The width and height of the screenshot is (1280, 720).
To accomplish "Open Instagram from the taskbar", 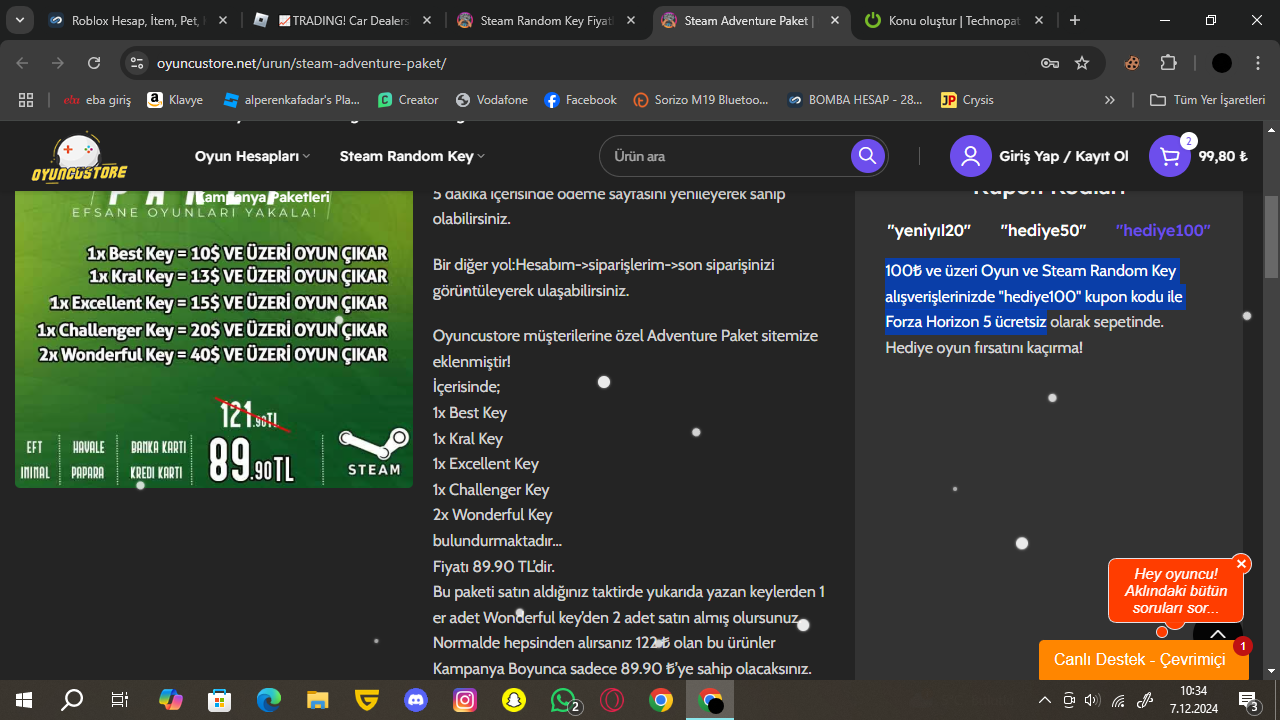I will (465, 700).
